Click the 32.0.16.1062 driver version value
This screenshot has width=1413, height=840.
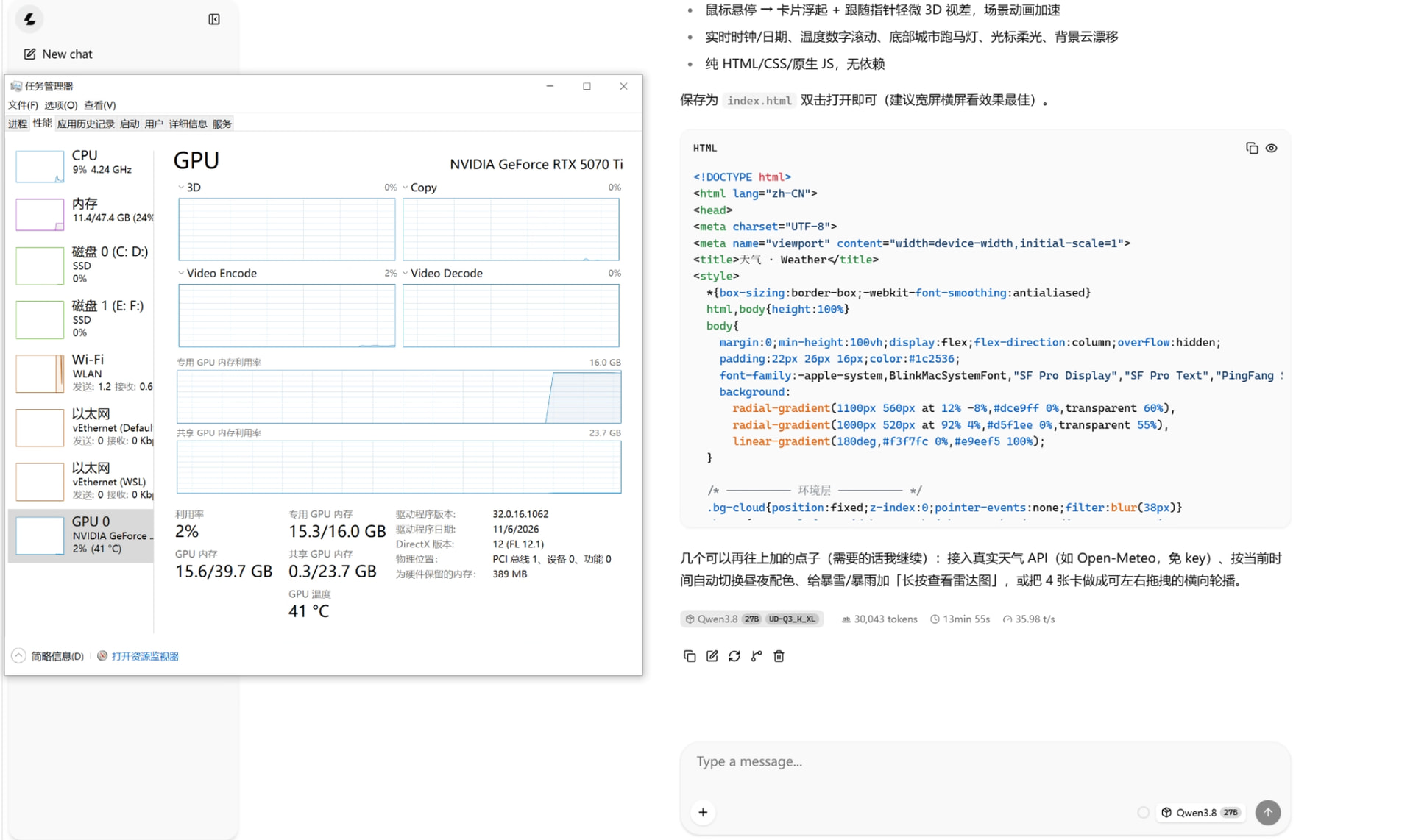520,514
